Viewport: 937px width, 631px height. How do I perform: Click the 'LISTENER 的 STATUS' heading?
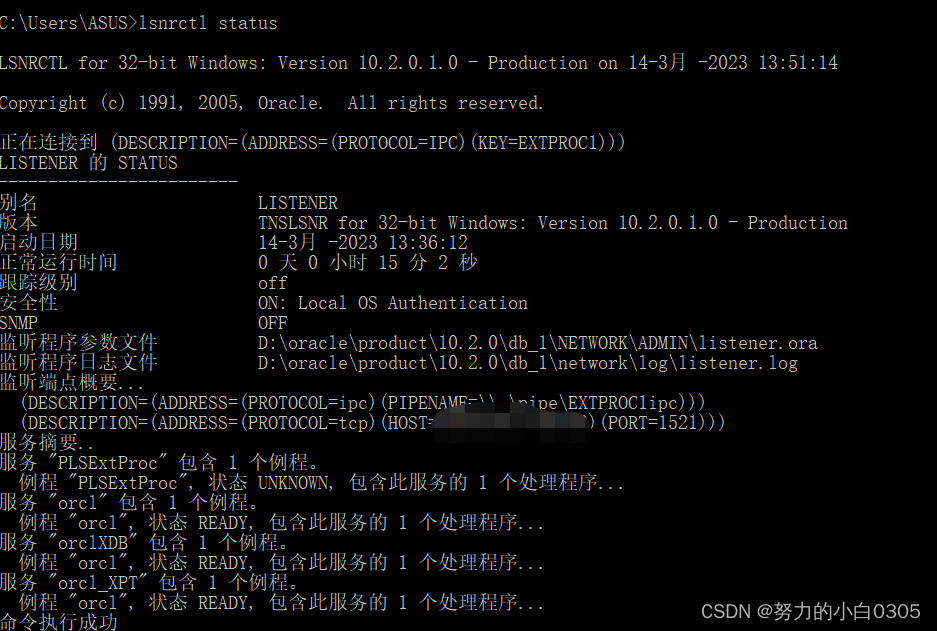point(88,163)
